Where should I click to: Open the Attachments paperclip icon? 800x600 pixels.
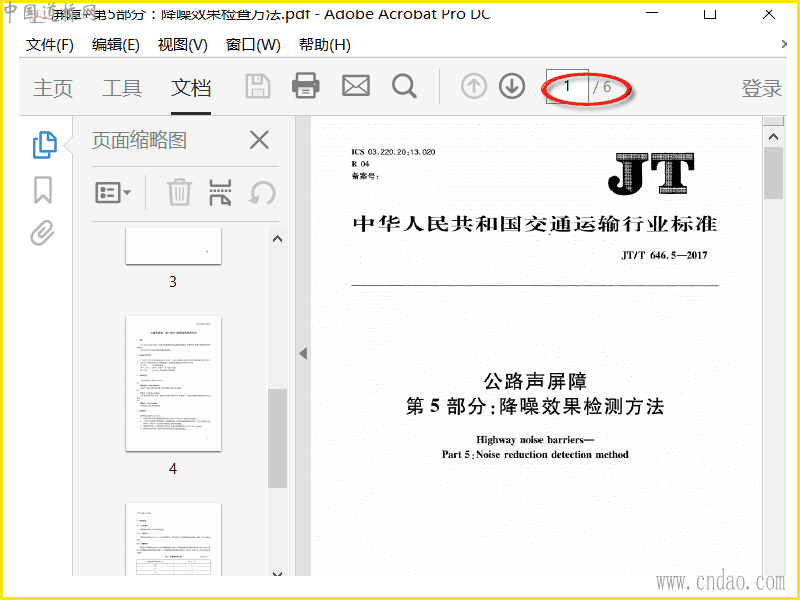[42, 233]
